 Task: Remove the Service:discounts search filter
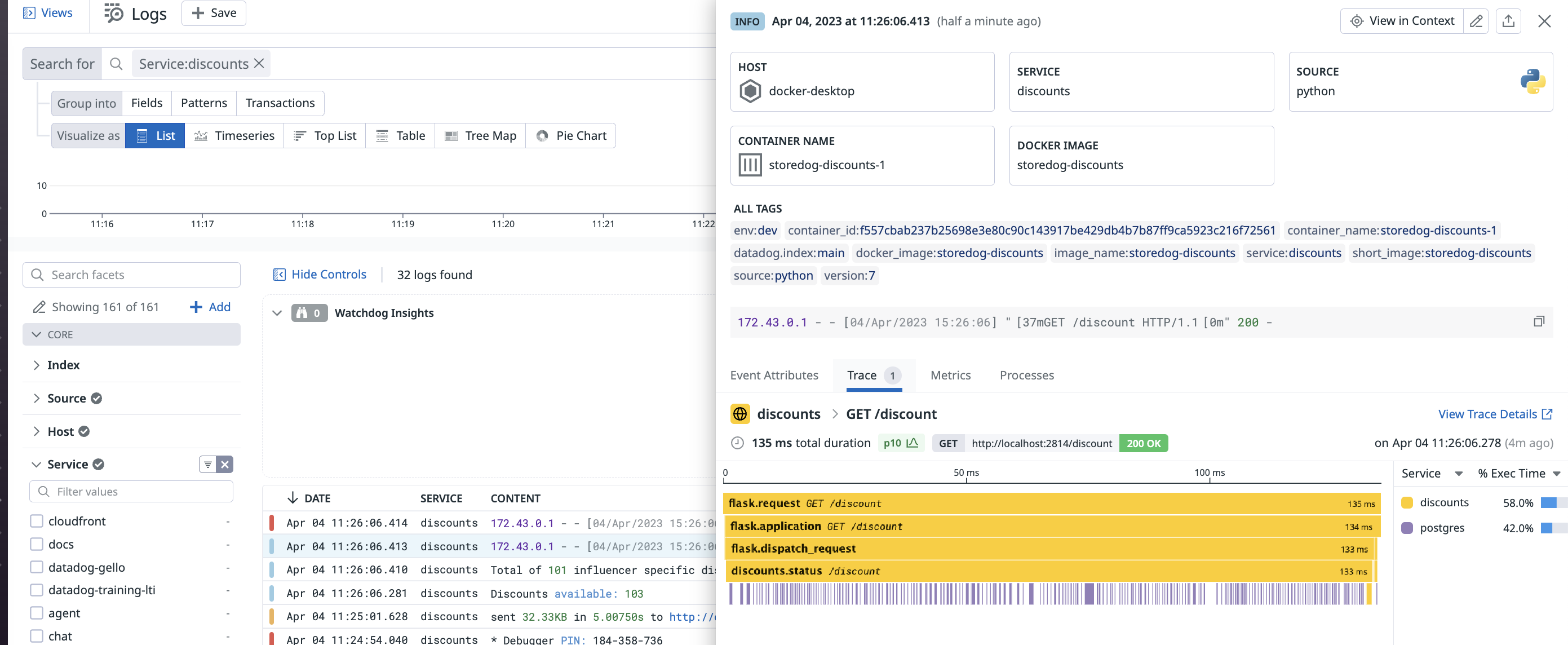coord(259,63)
